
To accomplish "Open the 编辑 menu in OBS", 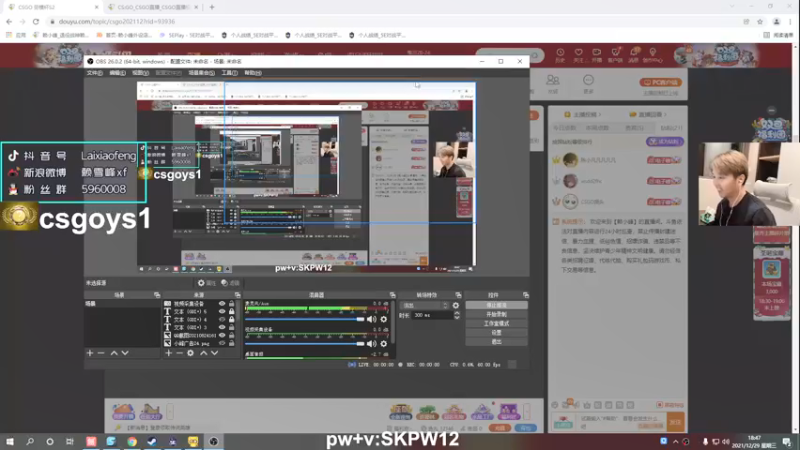I will tap(117, 73).
